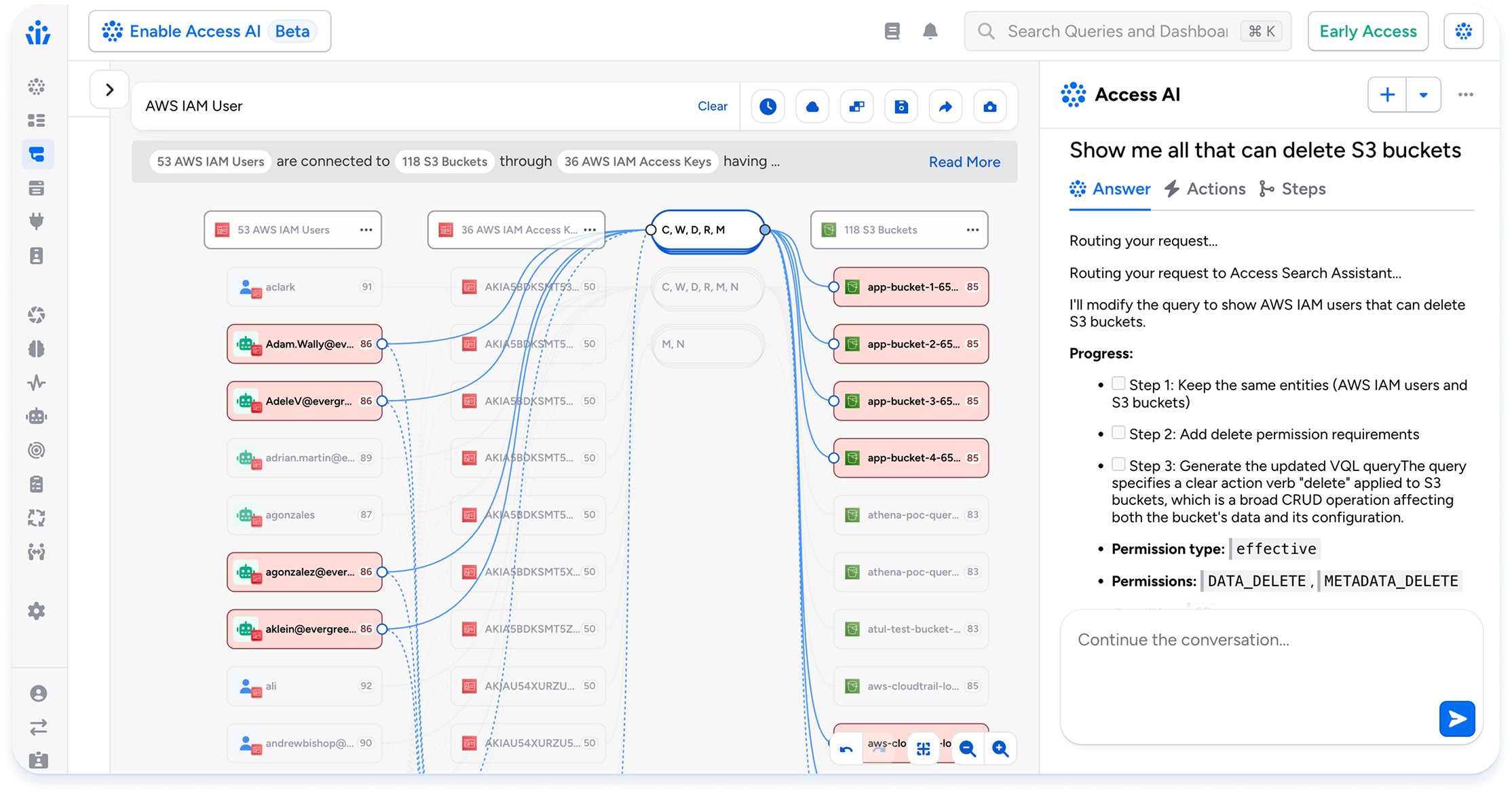Open 53 AWS IAM Users options menu

(366, 230)
